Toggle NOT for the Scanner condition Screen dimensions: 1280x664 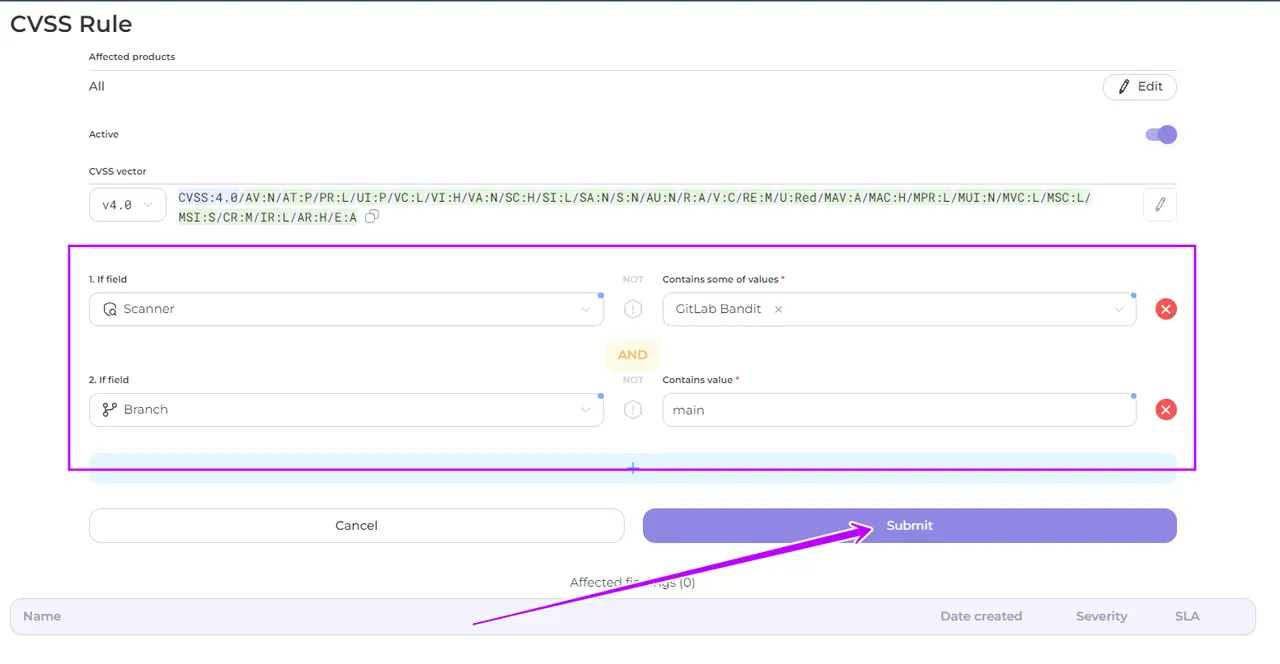click(632, 309)
